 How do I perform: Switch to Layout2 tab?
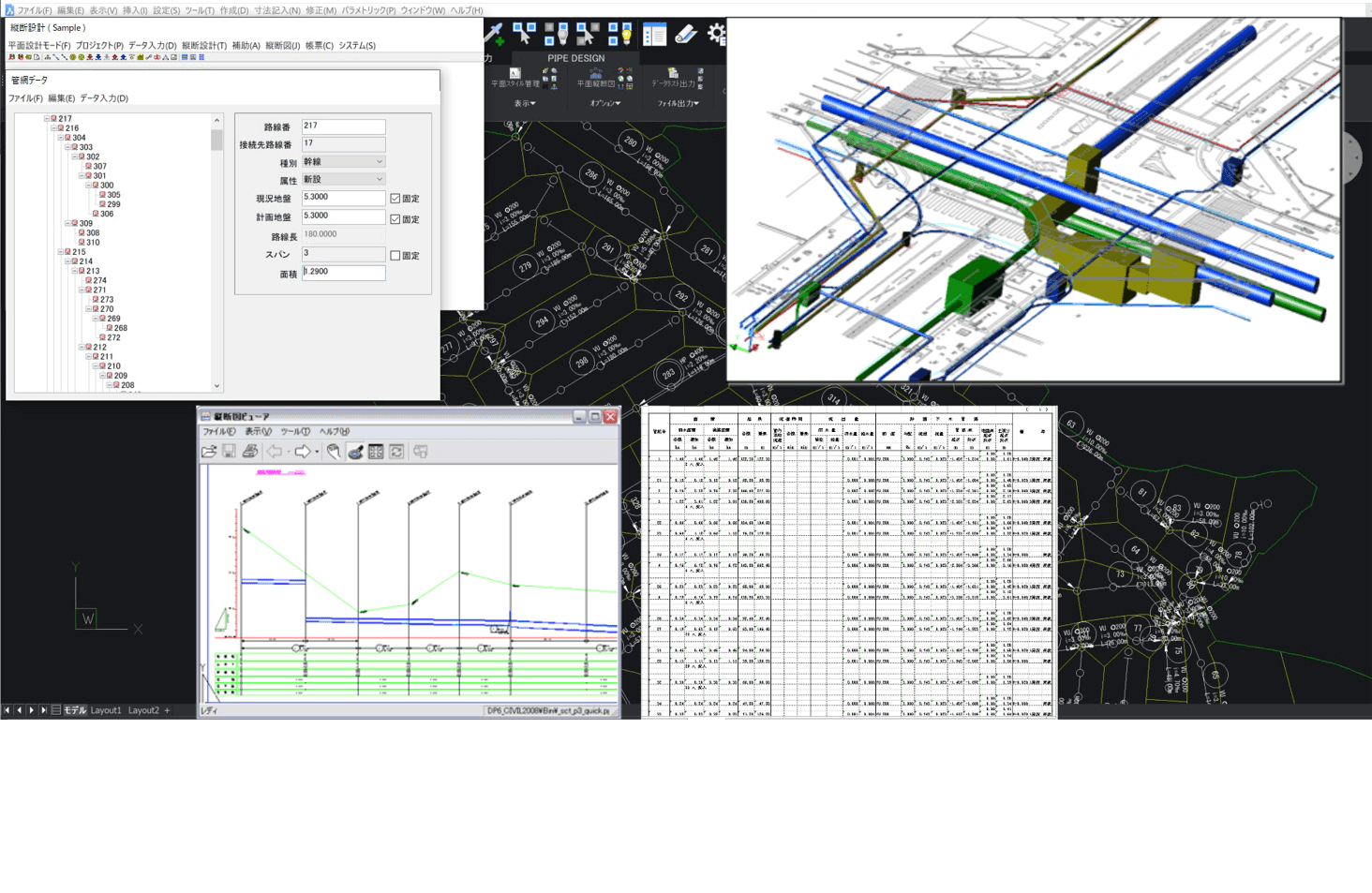click(x=143, y=710)
